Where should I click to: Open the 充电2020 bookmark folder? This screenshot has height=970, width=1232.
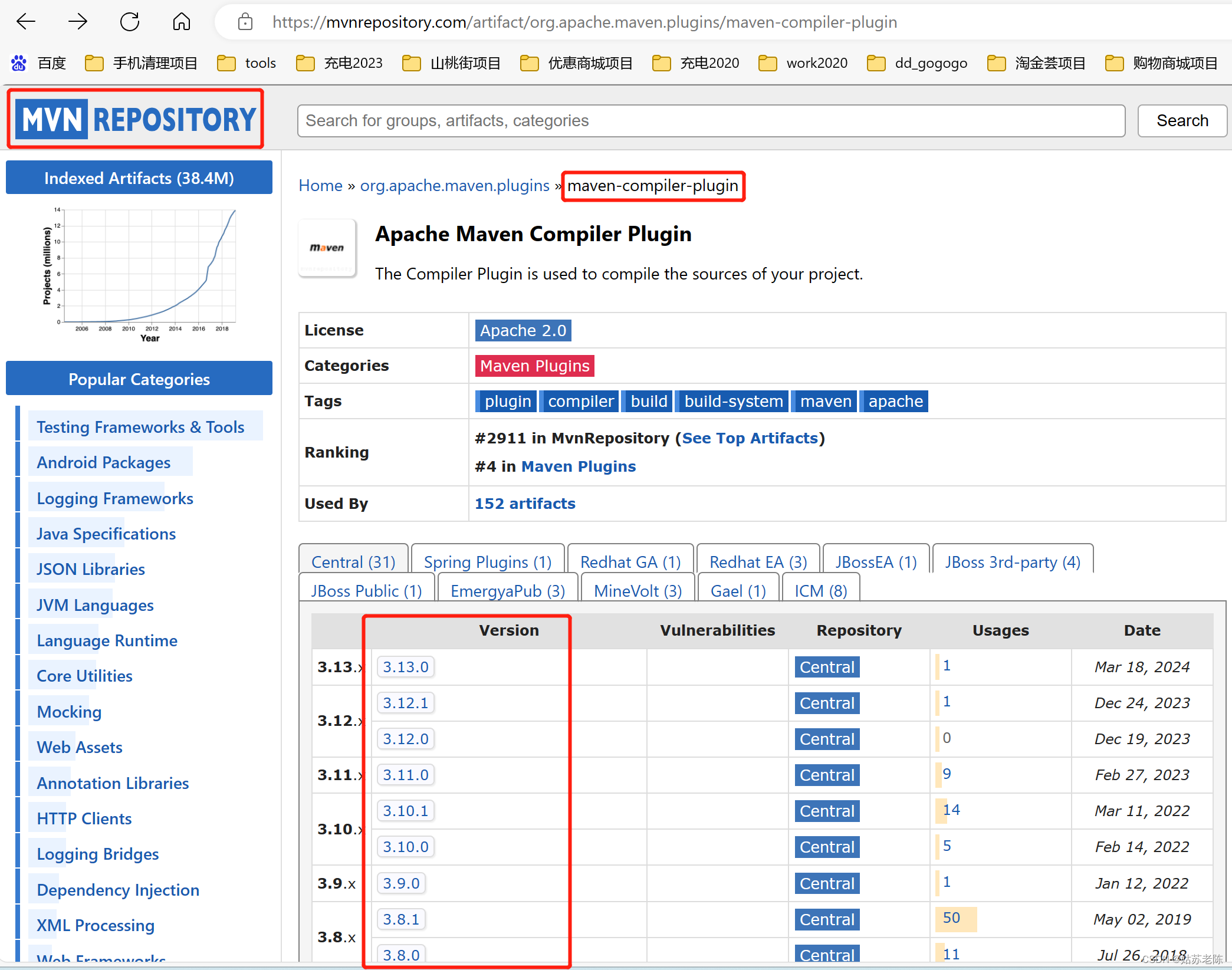click(695, 63)
